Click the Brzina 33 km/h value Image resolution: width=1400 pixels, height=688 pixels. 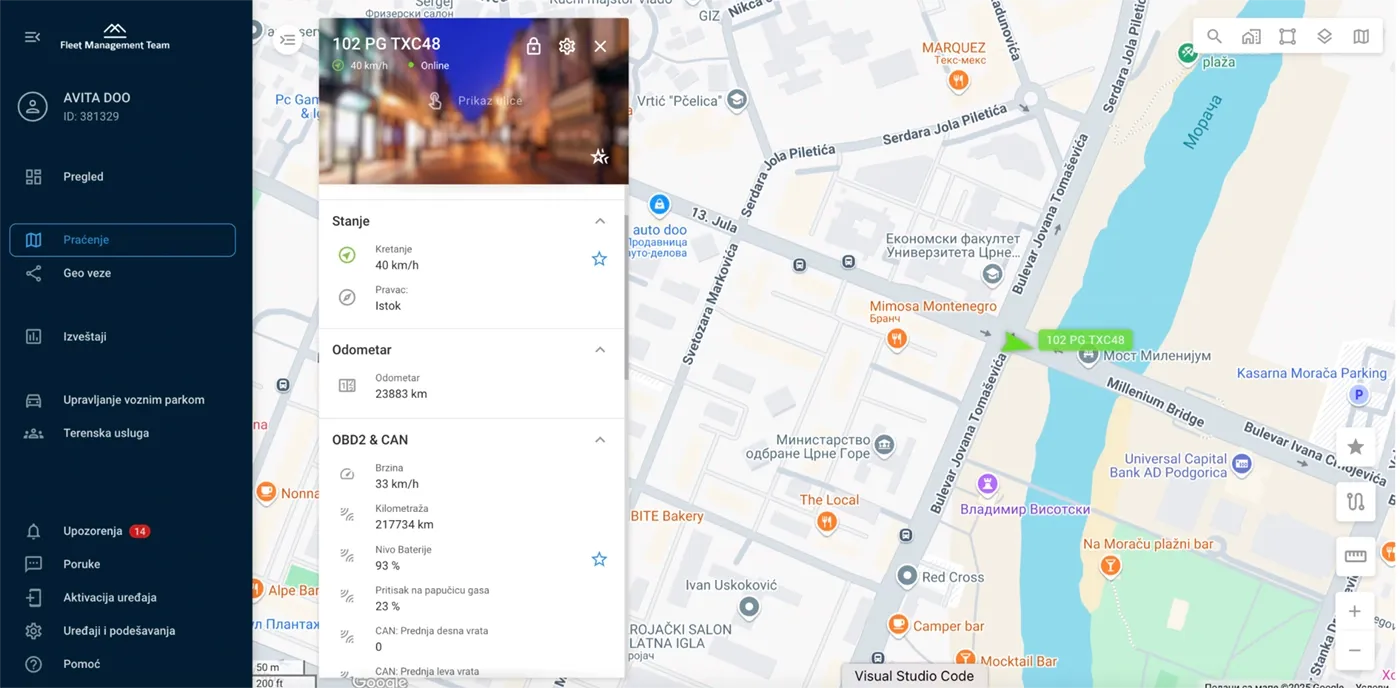pyautogui.click(x=397, y=484)
